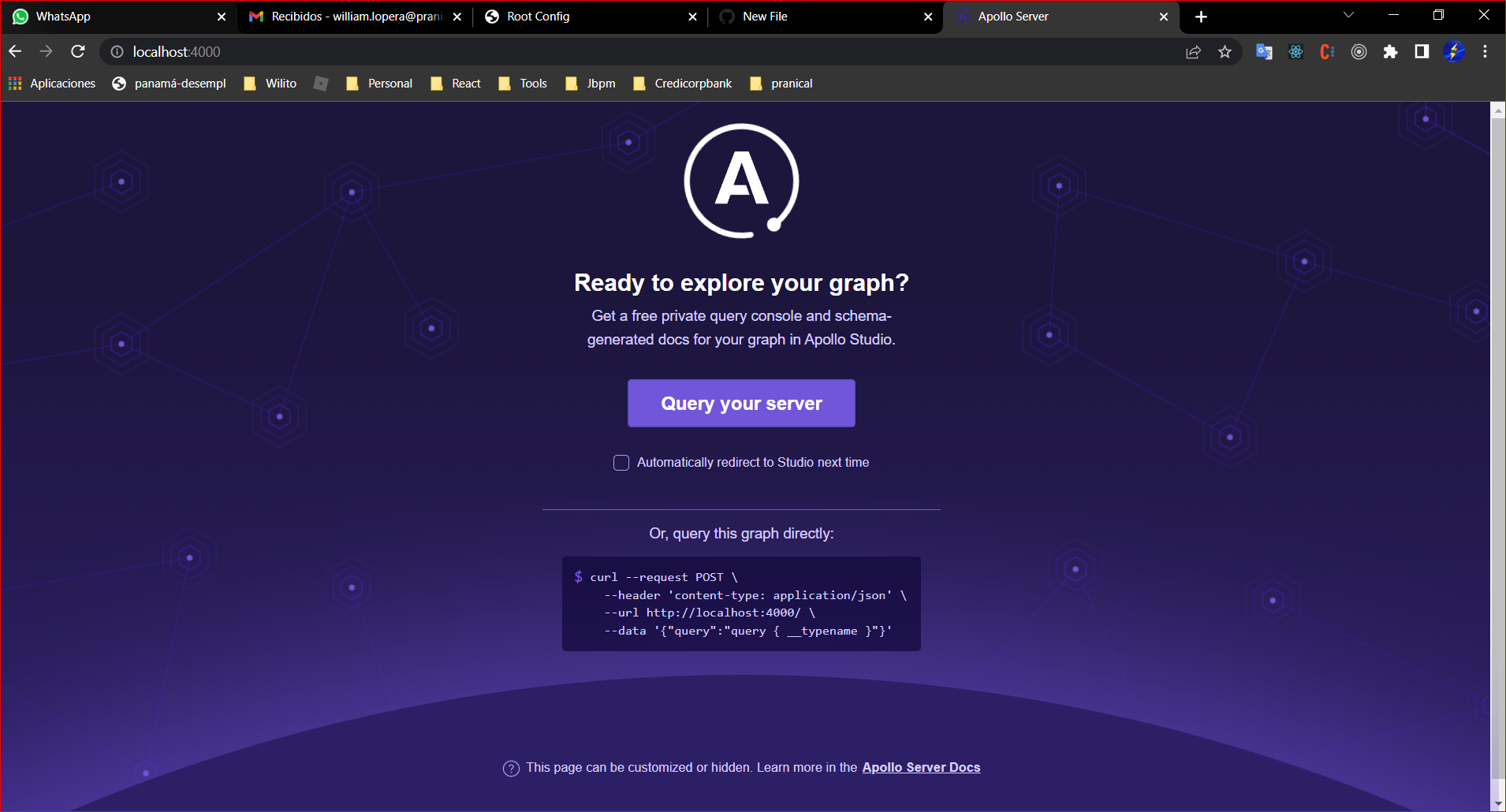Open the Personal bookmarks folder
Viewport: 1506px width, 812px height.
[x=379, y=84]
